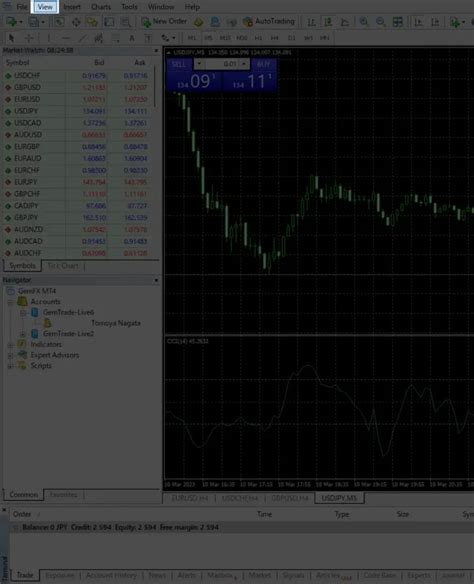Decrease lot volume with the down arrow
This screenshot has width=474, height=584.
[x=199, y=64]
